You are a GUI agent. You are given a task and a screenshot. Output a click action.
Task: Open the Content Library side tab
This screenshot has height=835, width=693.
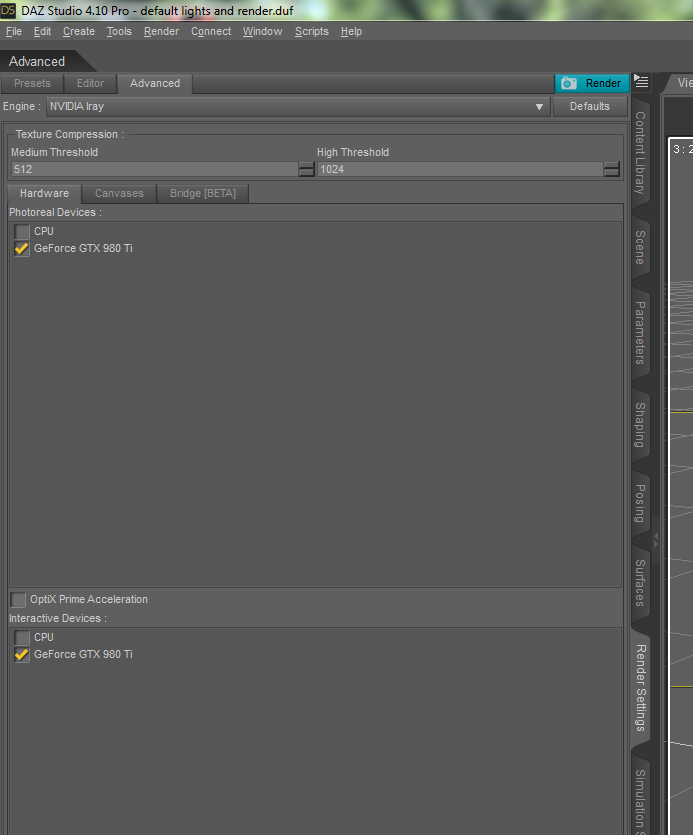pos(641,153)
